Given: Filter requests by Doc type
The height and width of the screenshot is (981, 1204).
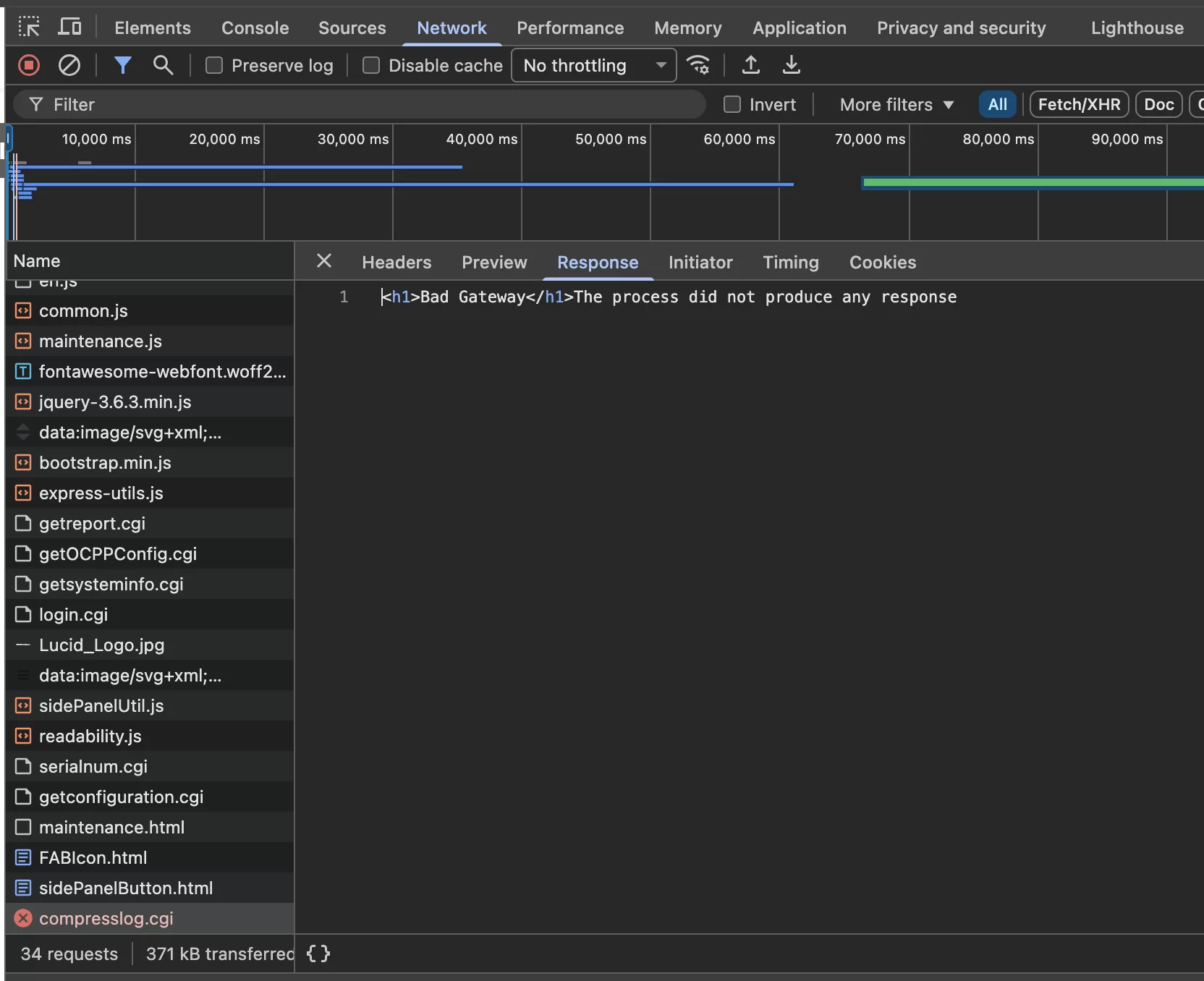Looking at the screenshot, I should tap(1159, 105).
